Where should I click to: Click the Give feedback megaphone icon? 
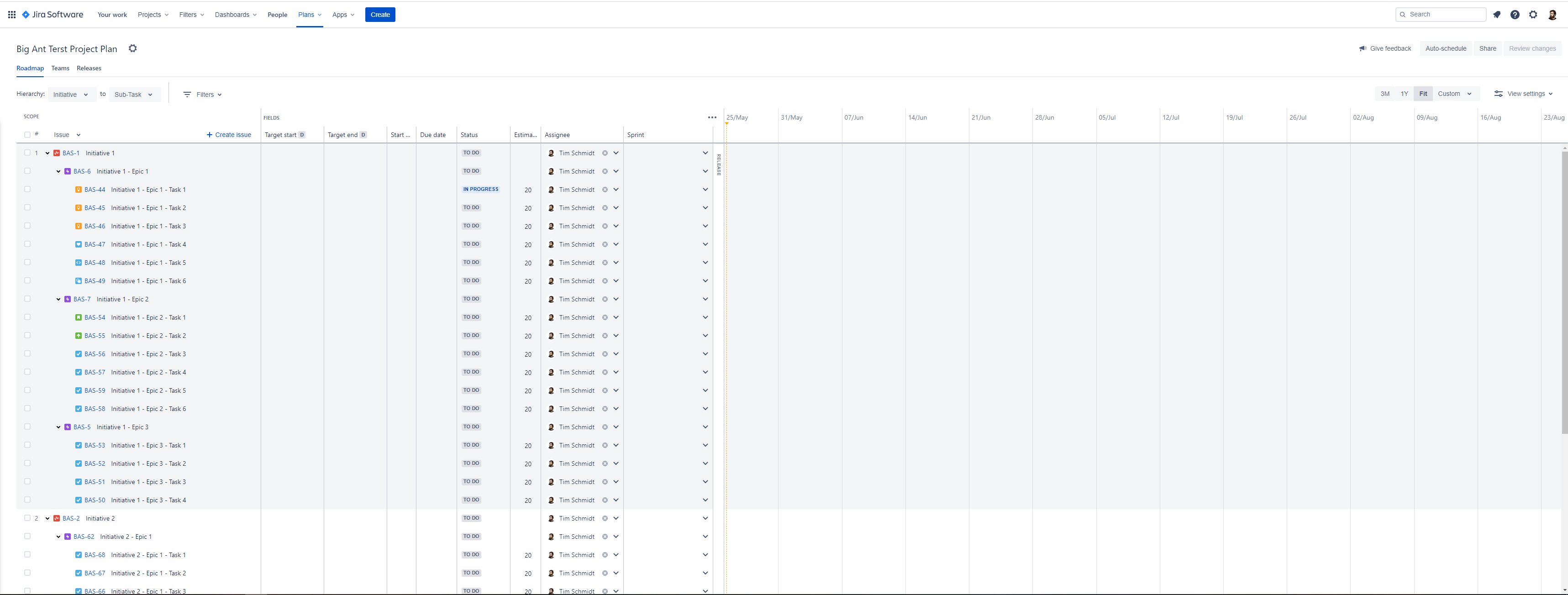[x=1363, y=49]
